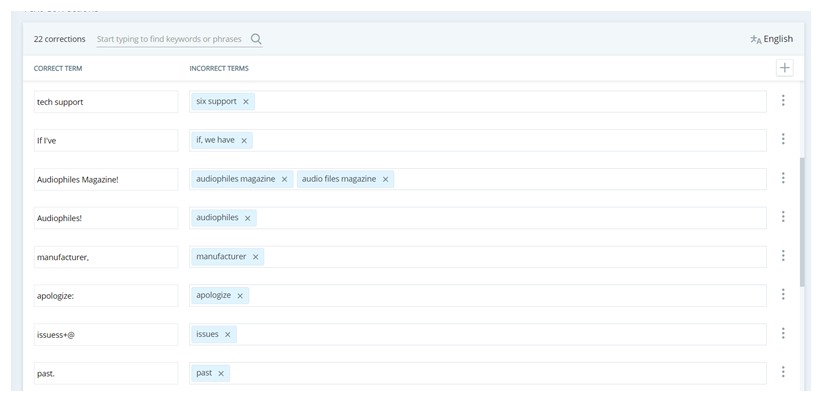Viewport: 813px width, 399px height.
Task: Open options menu for issuess+@ row
Action: (x=783, y=334)
